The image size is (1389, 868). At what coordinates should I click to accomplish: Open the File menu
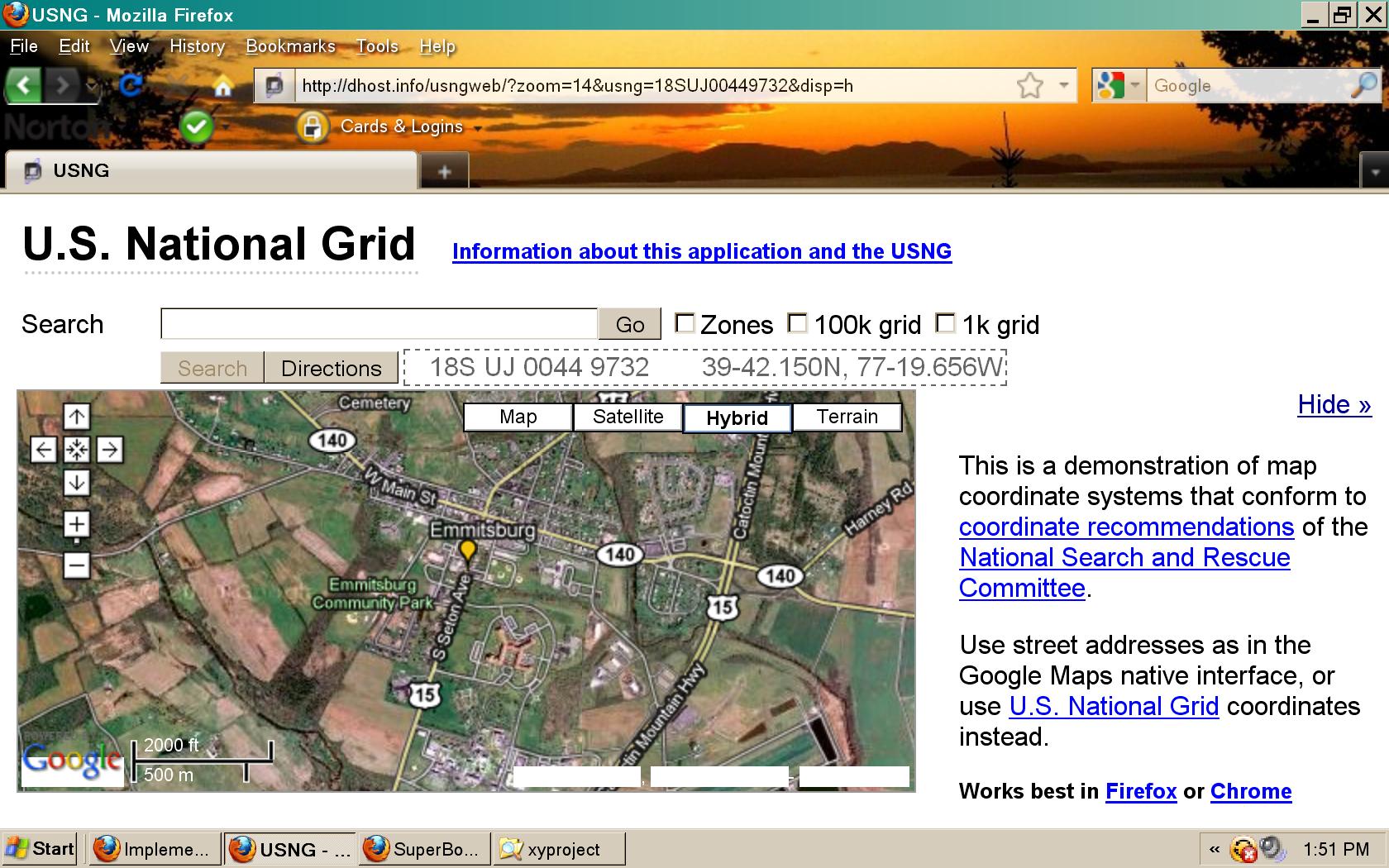pos(24,46)
